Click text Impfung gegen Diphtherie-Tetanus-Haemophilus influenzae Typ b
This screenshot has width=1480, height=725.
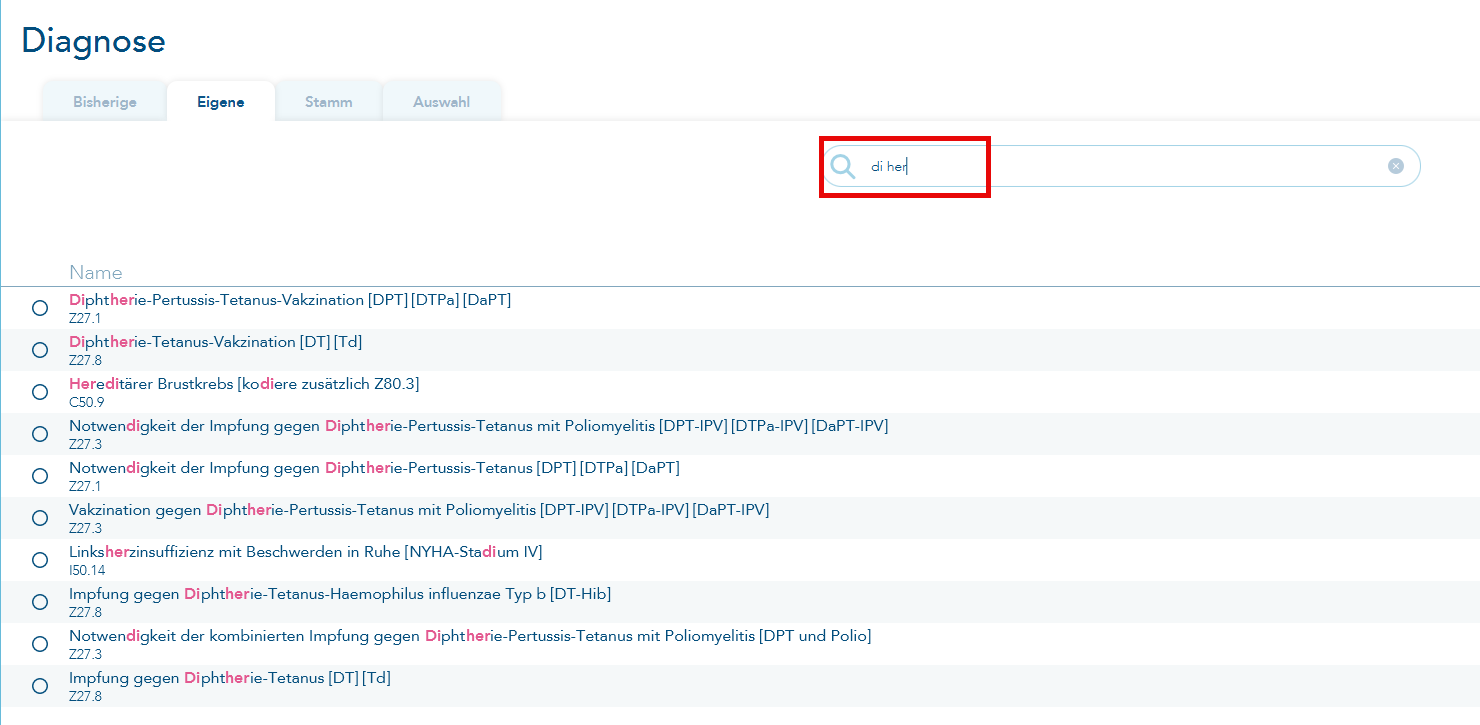pos(307,594)
